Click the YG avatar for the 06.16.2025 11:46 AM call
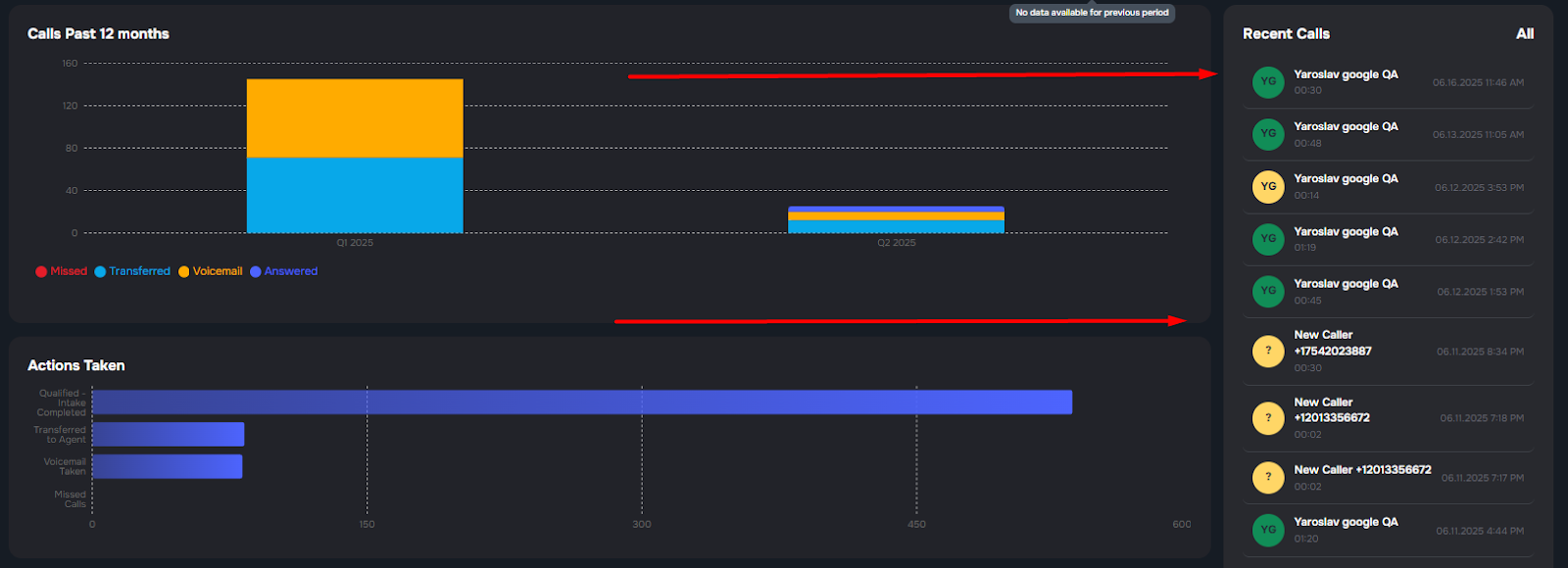 point(1268,82)
